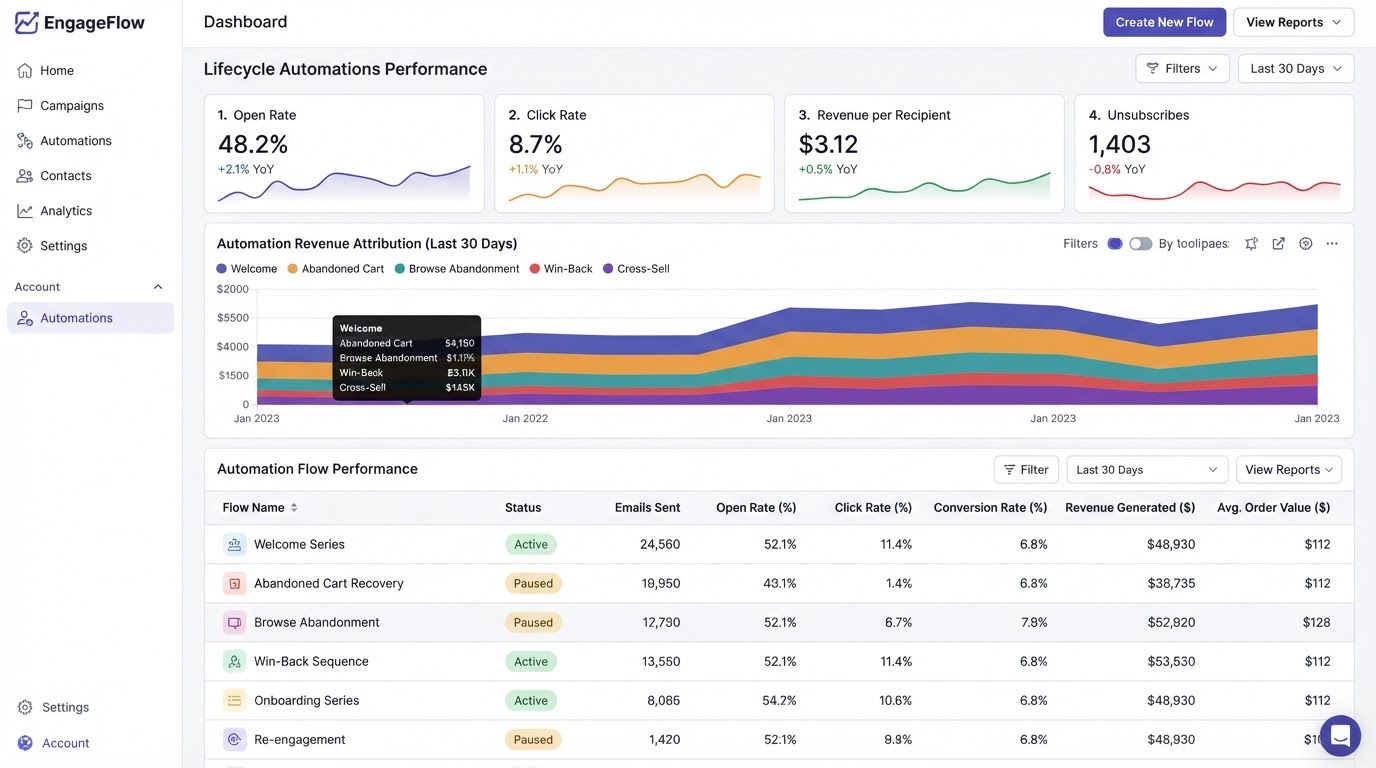This screenshot has width=1376, height=768.
Task: Click Create New Flow button
Action: 1164,22
